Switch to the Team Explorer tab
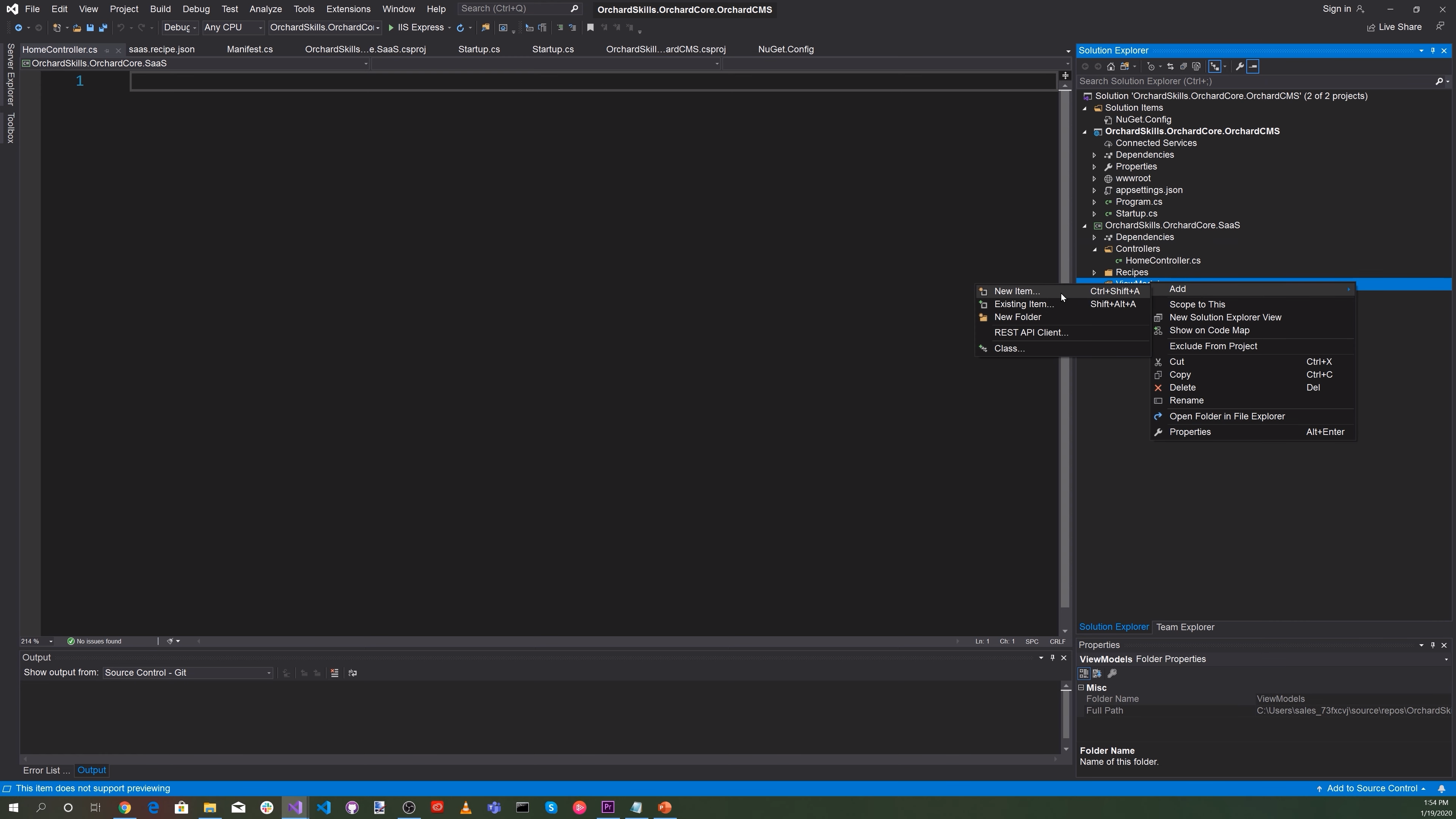This screenshot has height=819, width=1456. pos(1185,628)
